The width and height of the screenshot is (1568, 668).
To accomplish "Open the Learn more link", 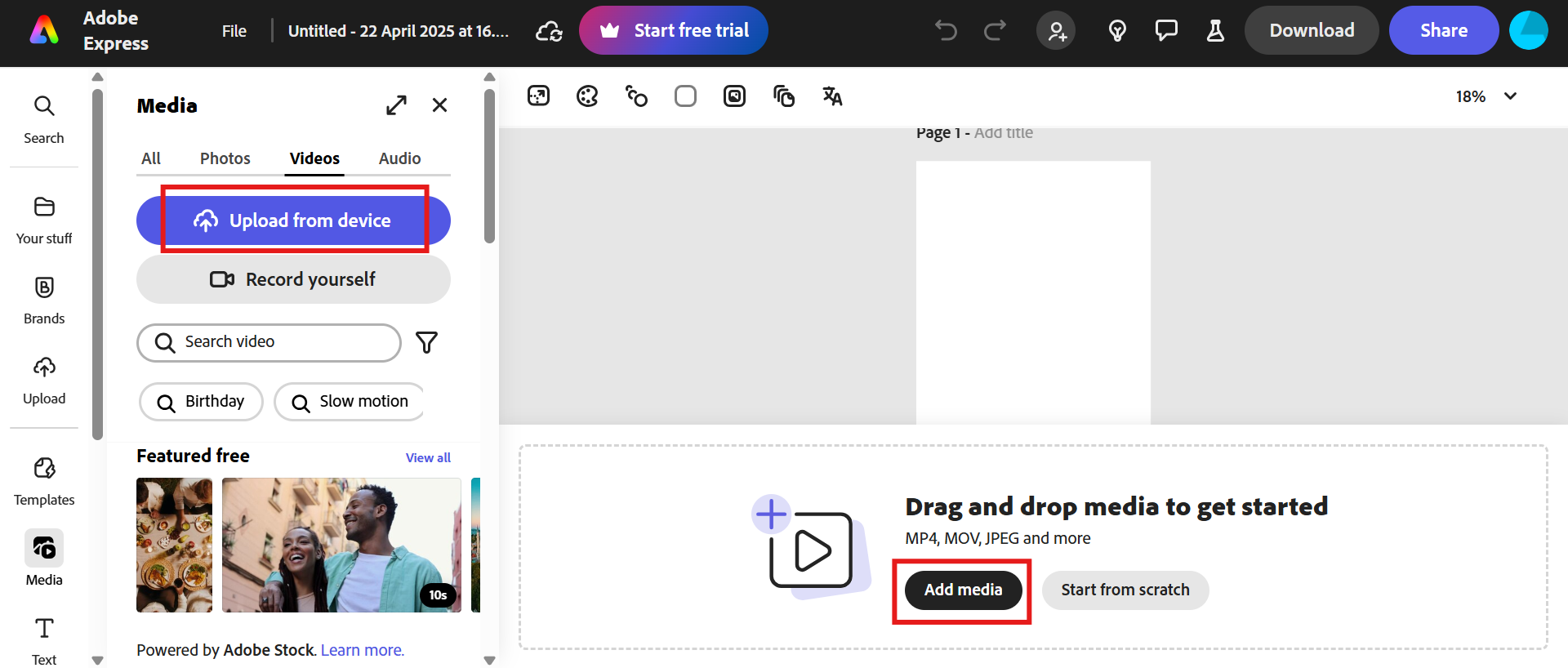I will tap(362, 650).
